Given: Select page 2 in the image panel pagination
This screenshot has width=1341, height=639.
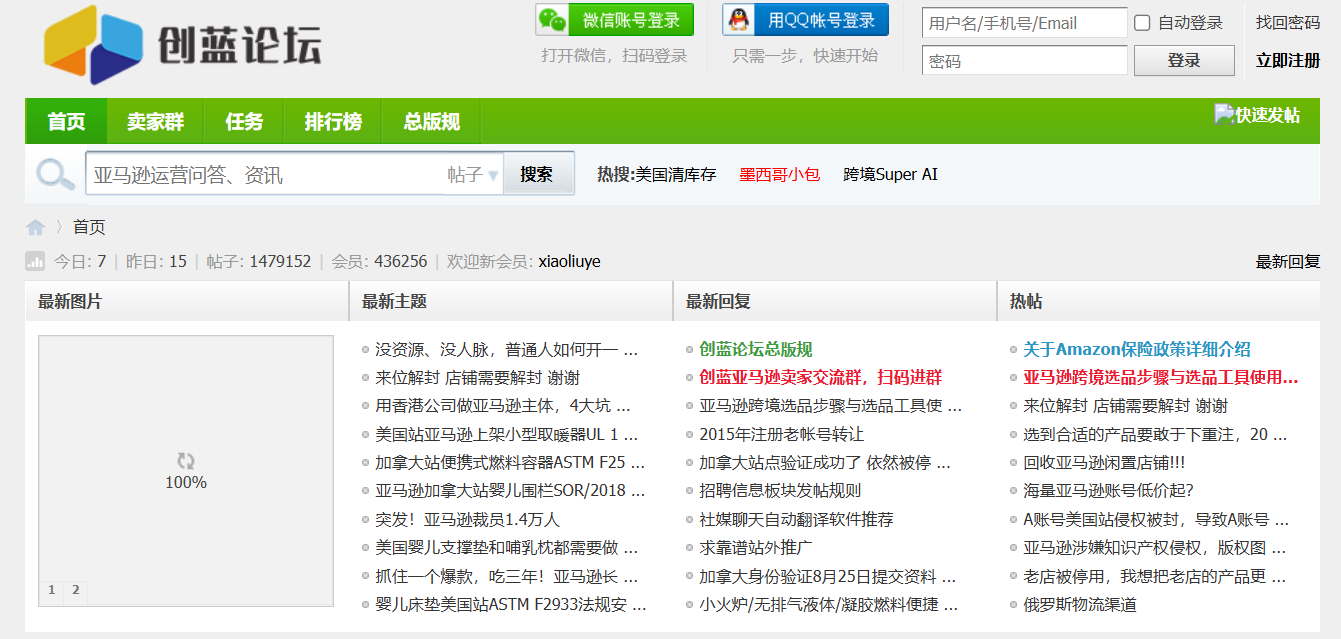Looking at the screenshot, I should click(x=75, y=591).
